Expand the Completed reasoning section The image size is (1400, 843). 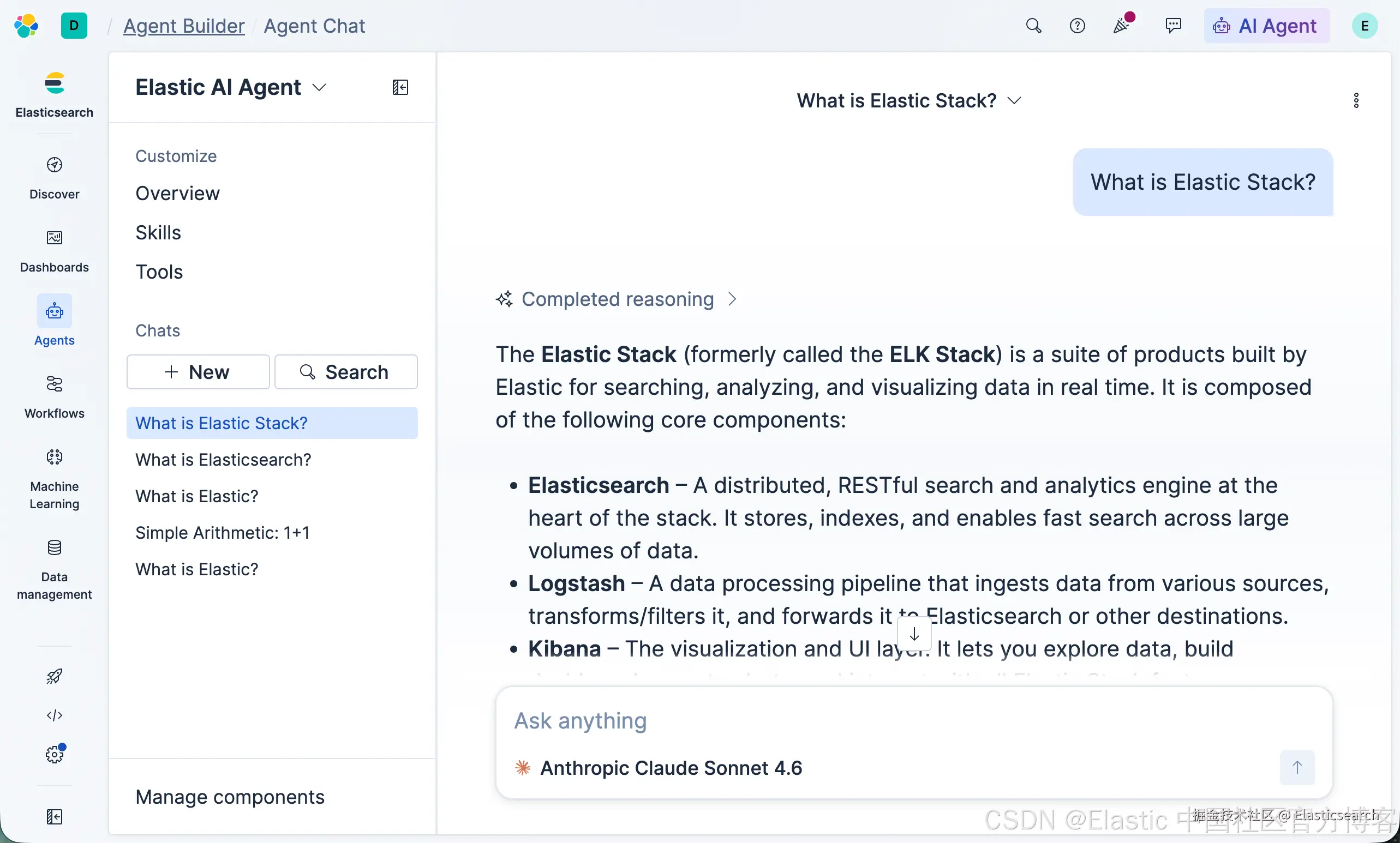coord(617,299)
